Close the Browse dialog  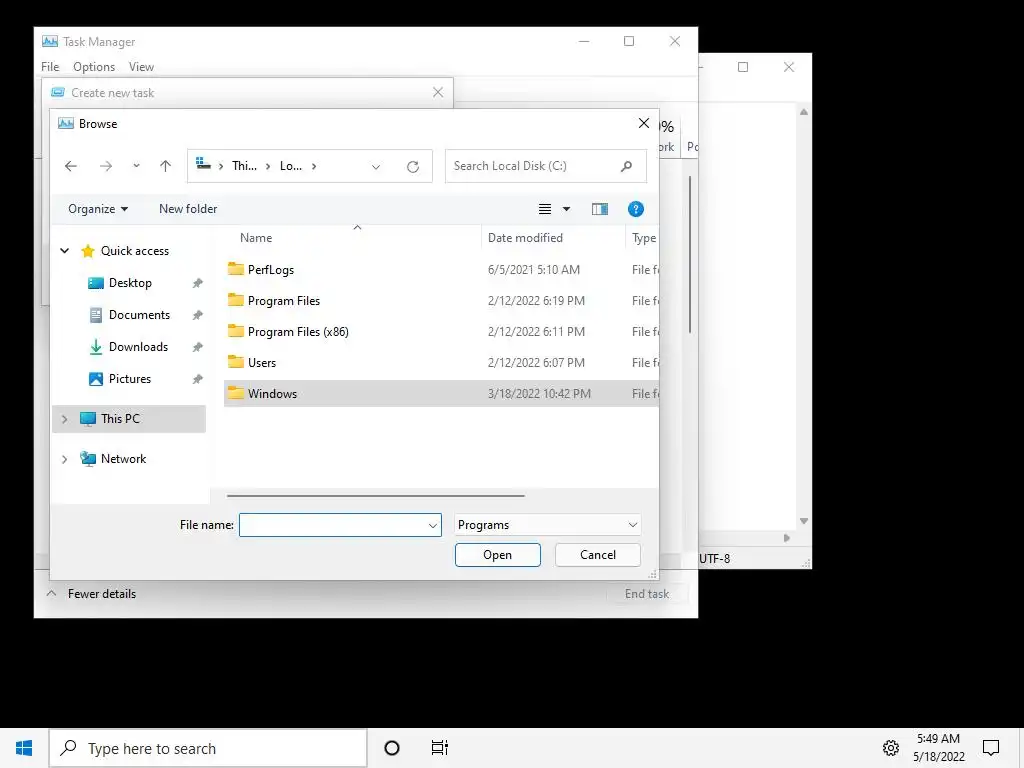click(643, 123)
